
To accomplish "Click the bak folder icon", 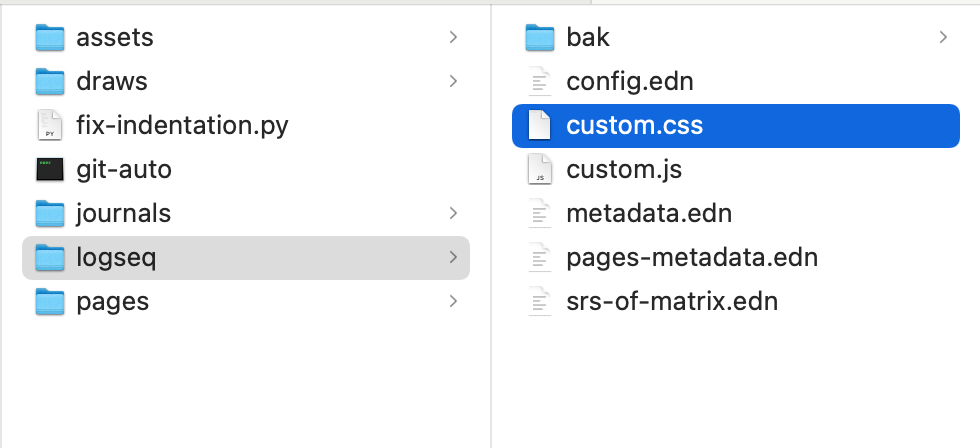I will (540, 38).
